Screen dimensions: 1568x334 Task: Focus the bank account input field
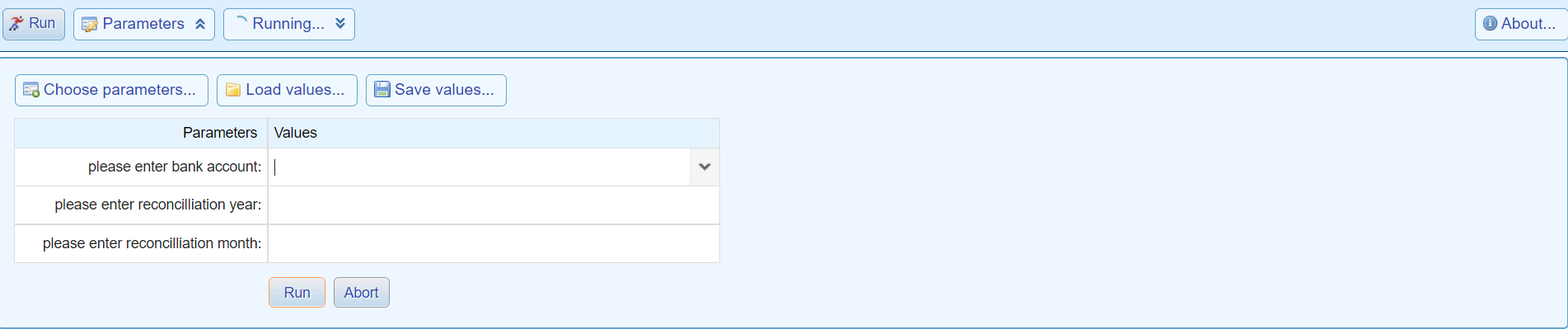click(x=480, y=167)
